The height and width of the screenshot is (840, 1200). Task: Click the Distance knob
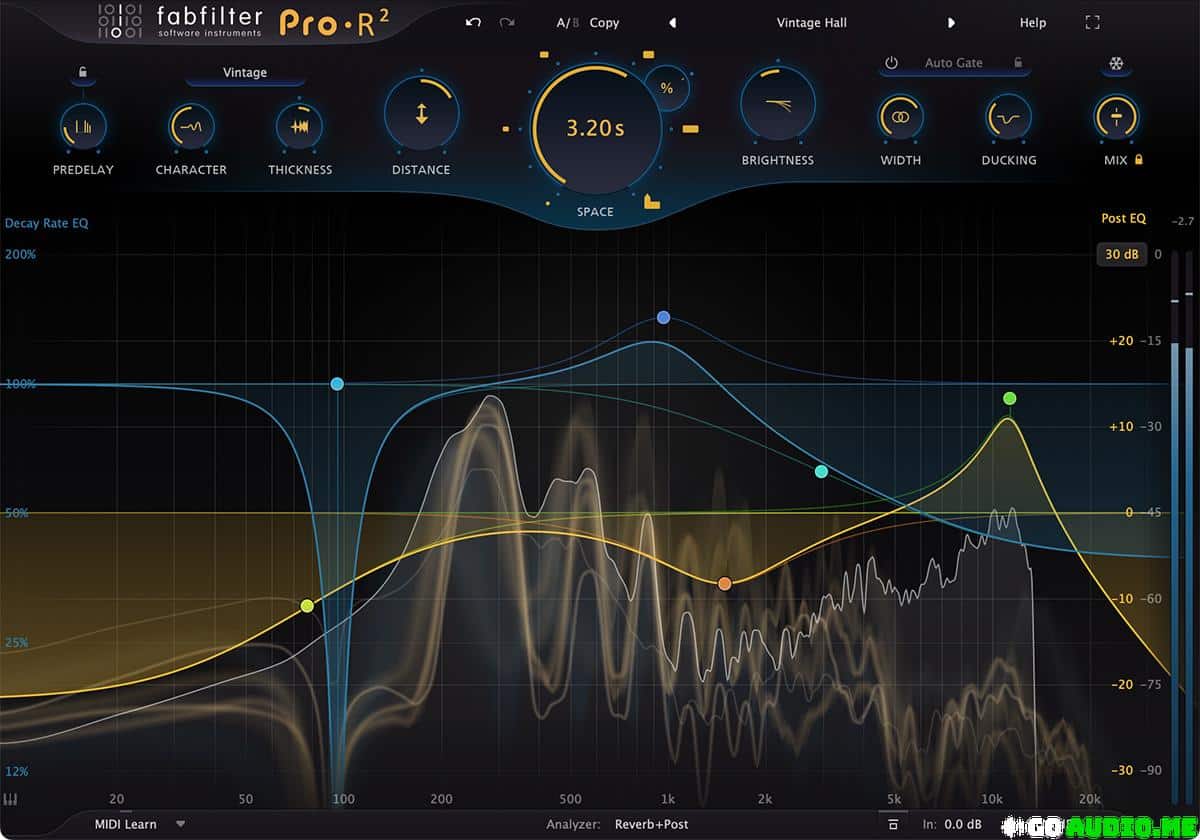[421, 114]
